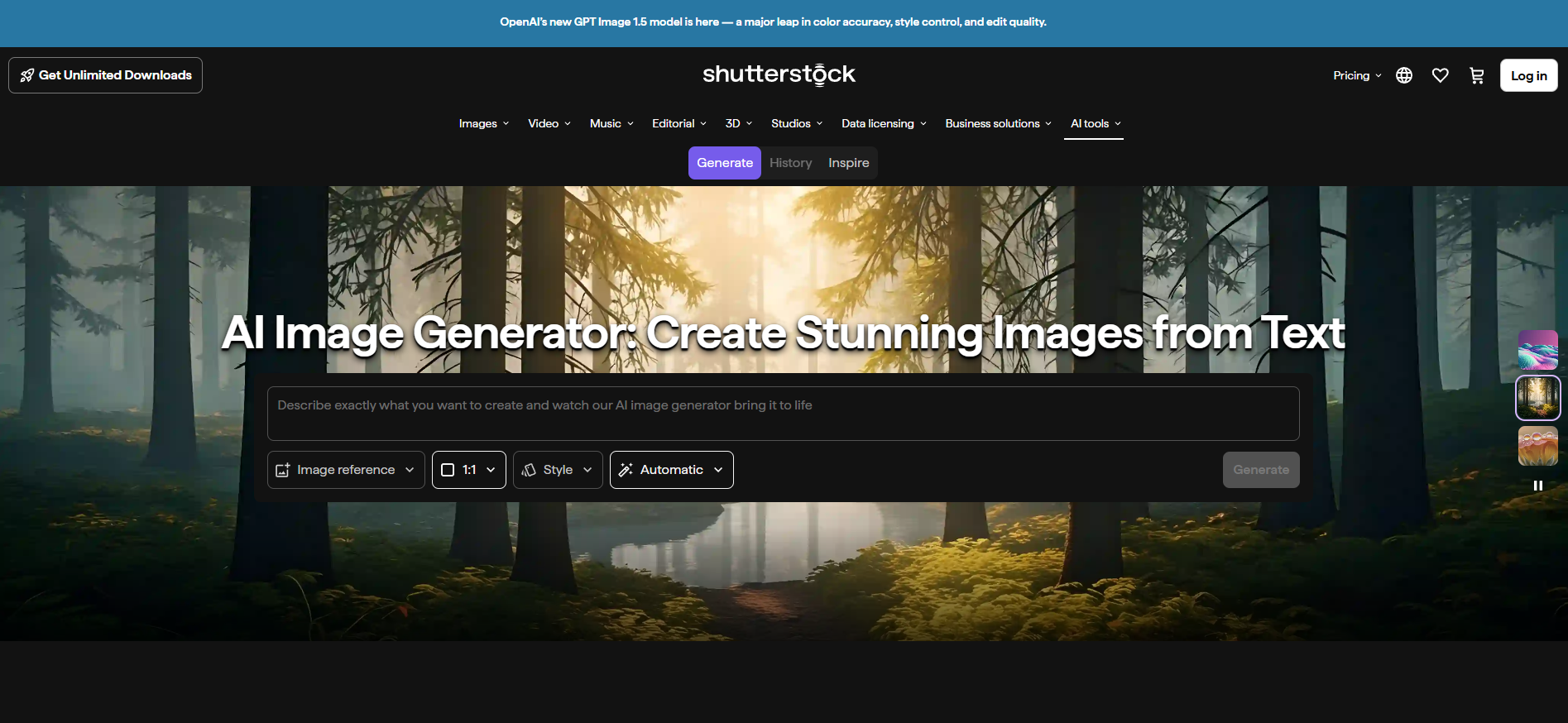This screenshot has height=723, width=1568.
Task: Open the Image reference dropdown
Action: tap(346, 470)
